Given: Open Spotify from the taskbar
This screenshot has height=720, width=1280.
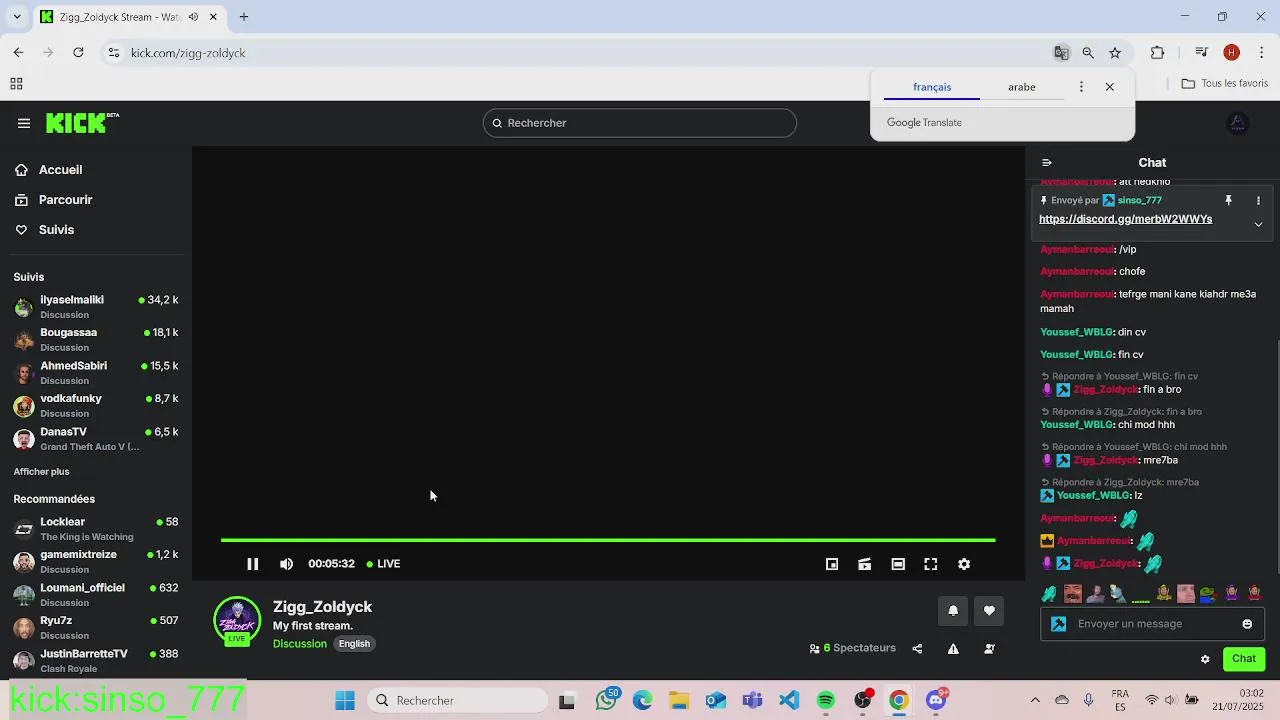Looking at the screenshot, I should 826,700.
